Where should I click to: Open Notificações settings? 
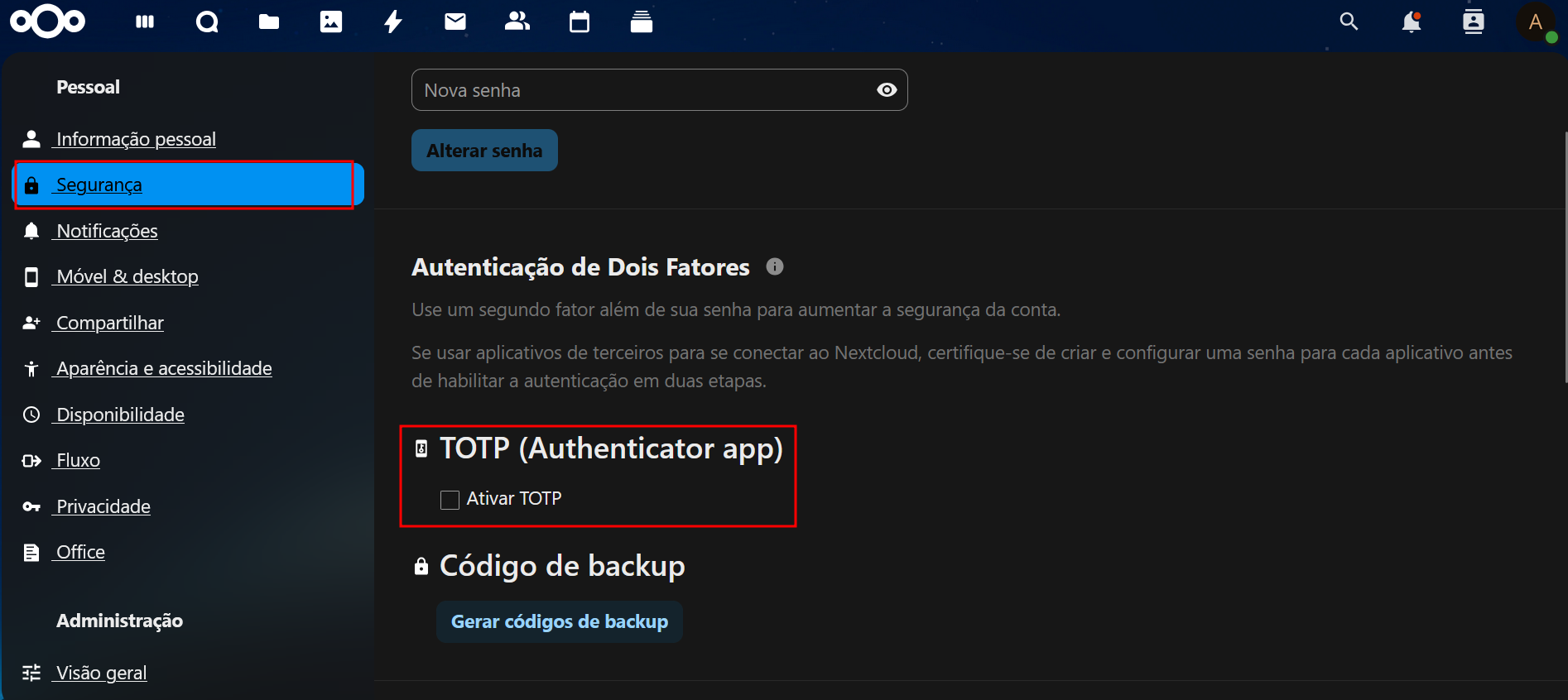189,231
